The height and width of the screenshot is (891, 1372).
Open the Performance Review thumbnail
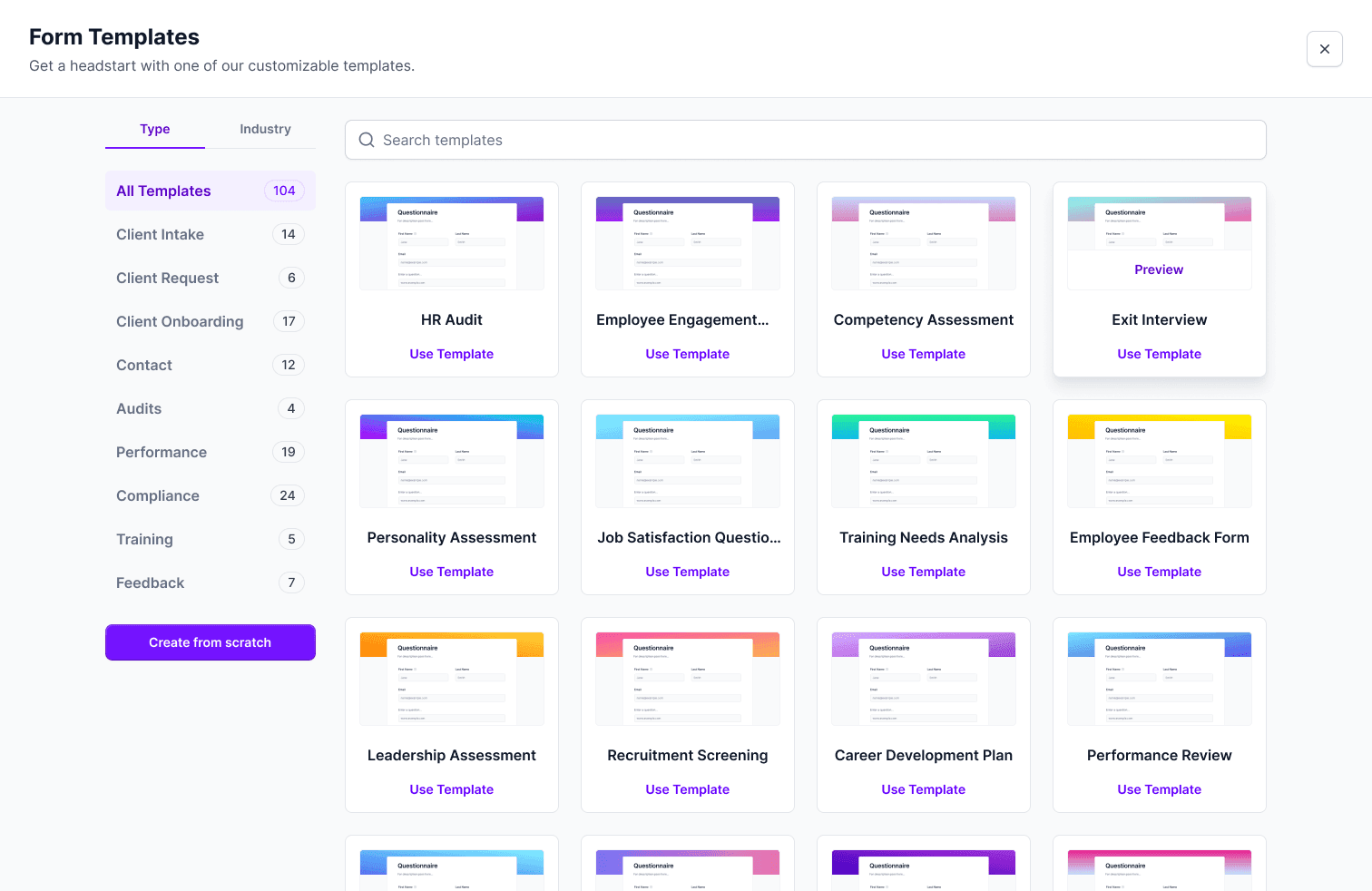point(1160,679)
